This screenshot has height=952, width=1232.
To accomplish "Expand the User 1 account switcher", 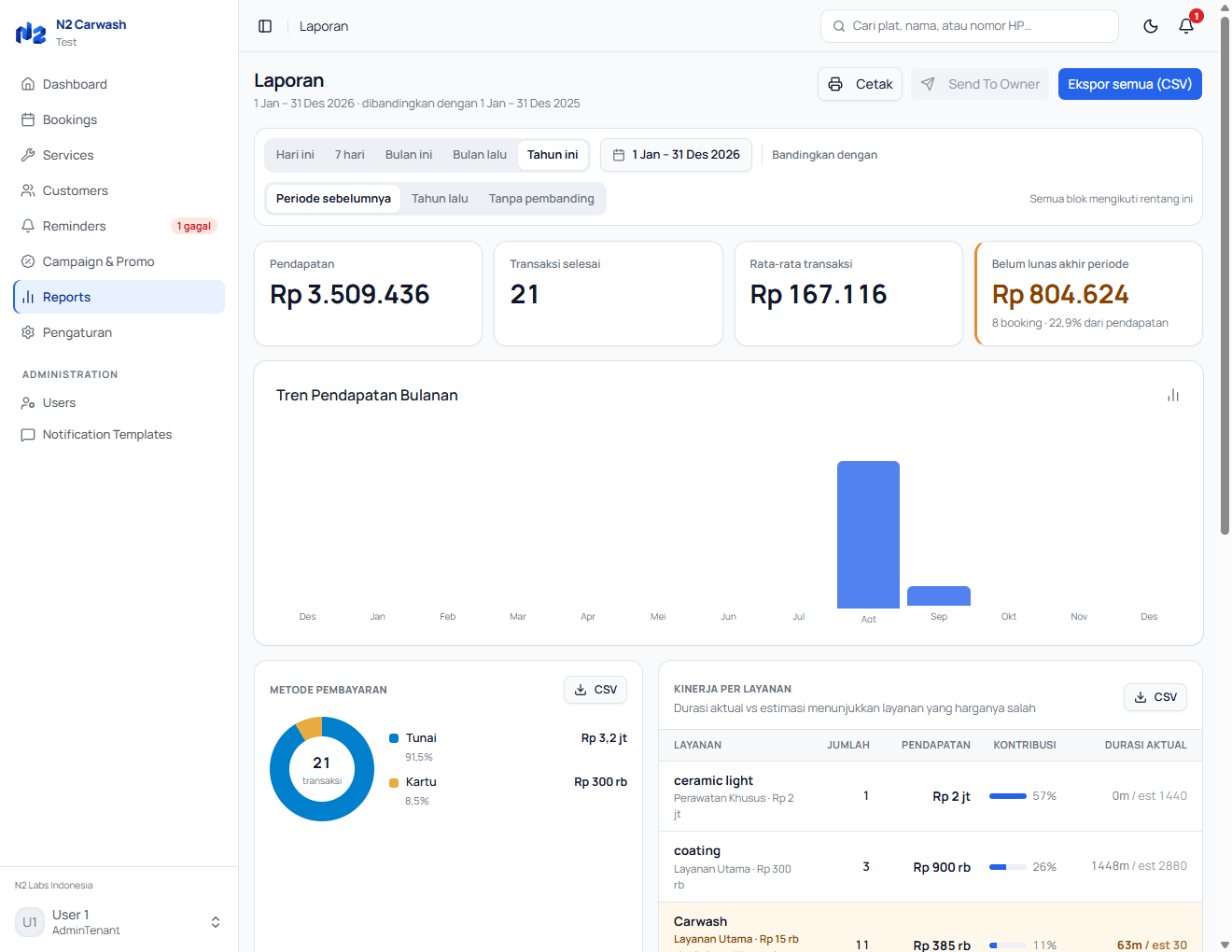I will [216, 922].
